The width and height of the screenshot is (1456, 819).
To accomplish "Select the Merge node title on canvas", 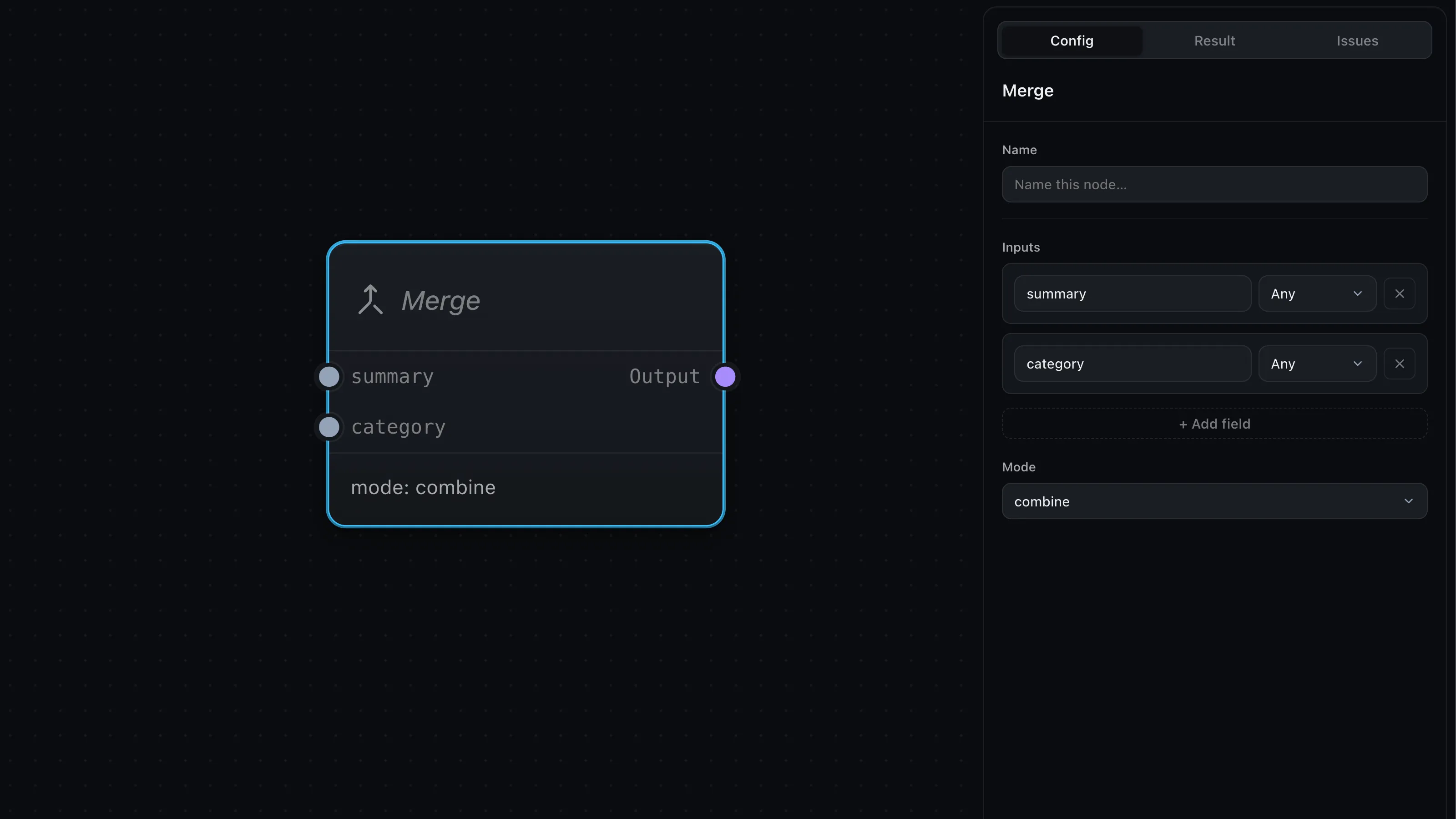I will pos(440,301).
